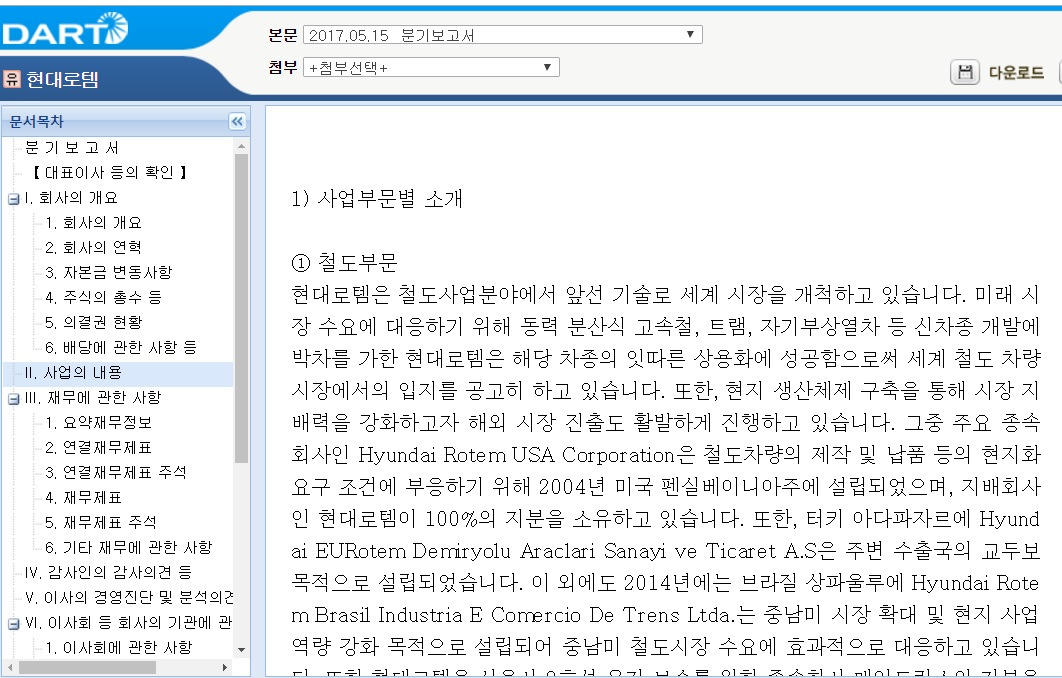Collapse the III. 재무에 관한 사항 node
The width and height of the screenshot is (1062, 678).
point(14,398)
